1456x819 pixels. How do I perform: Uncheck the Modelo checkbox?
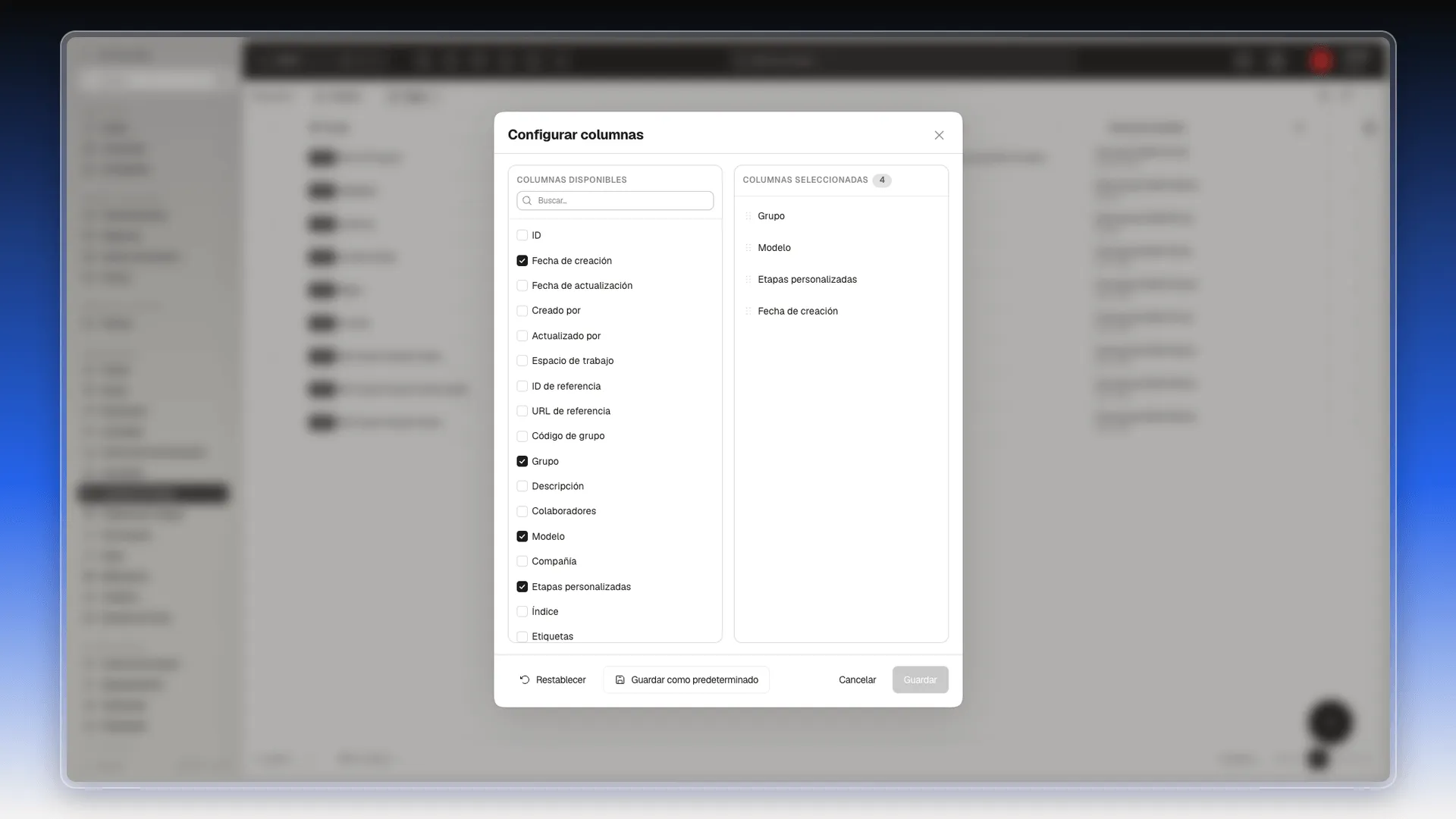(522, 536)
